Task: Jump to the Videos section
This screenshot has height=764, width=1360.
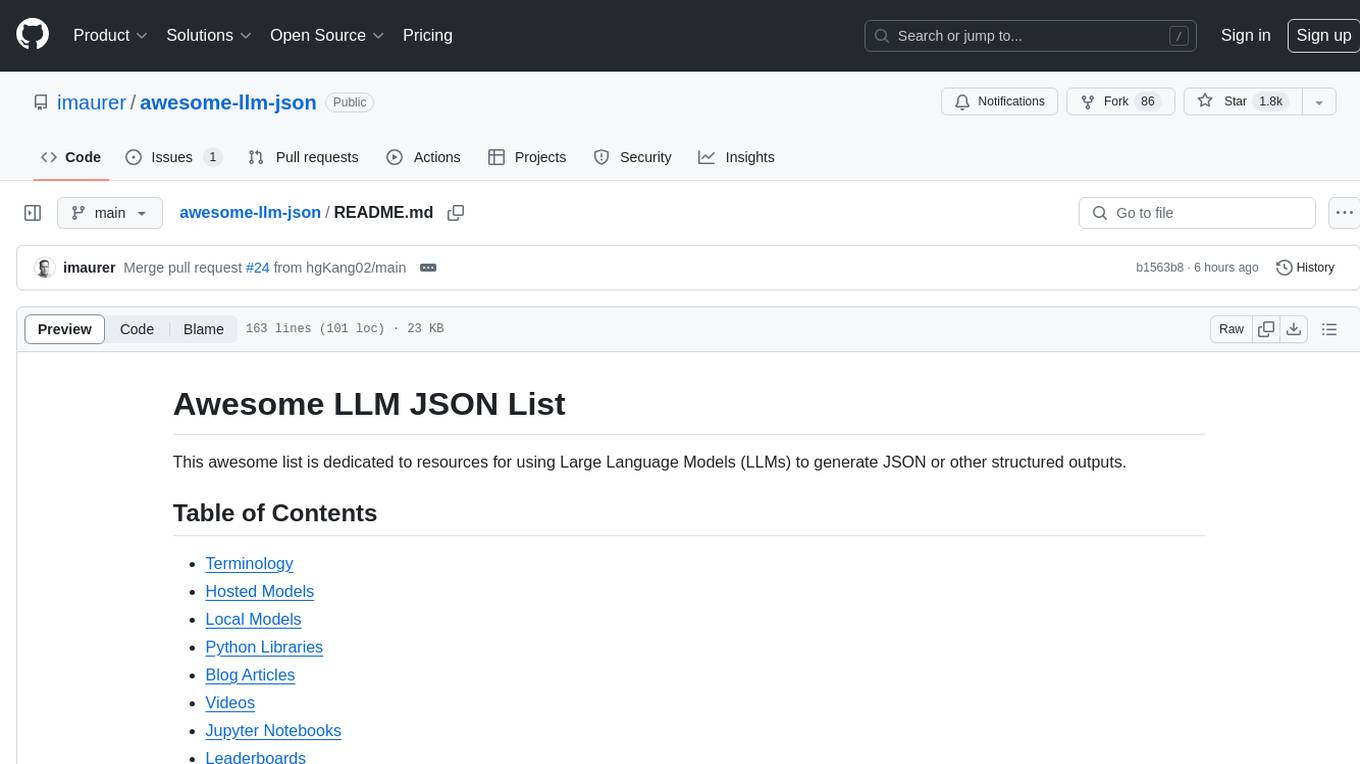Action: pyautogui.click(x=230, y=703)
